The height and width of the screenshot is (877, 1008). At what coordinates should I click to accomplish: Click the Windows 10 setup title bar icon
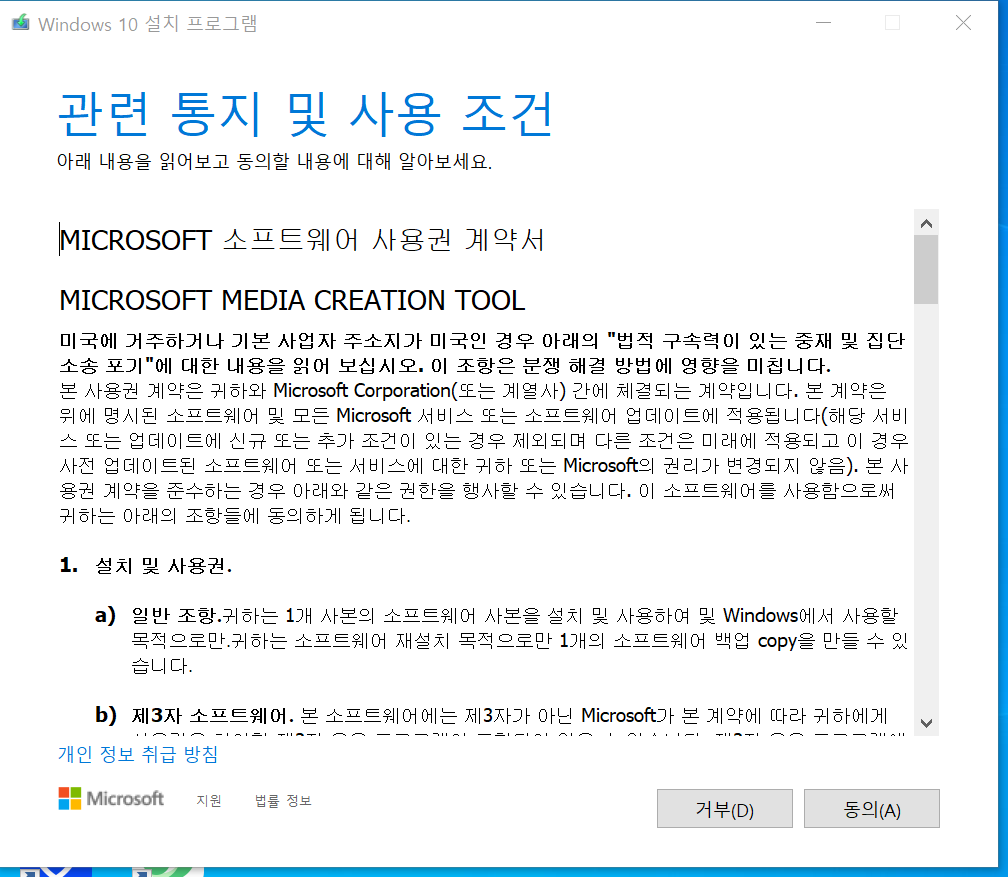coord(21,23)
